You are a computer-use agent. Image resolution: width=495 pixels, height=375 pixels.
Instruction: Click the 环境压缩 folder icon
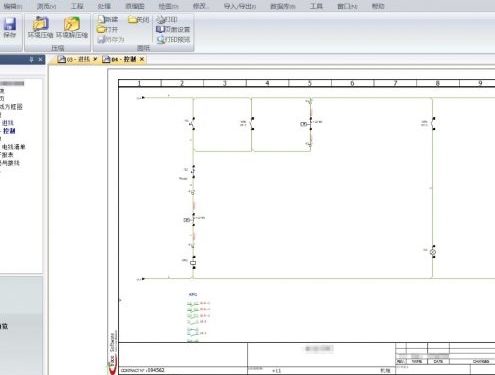pyautogui.click(x=41, y=24)
